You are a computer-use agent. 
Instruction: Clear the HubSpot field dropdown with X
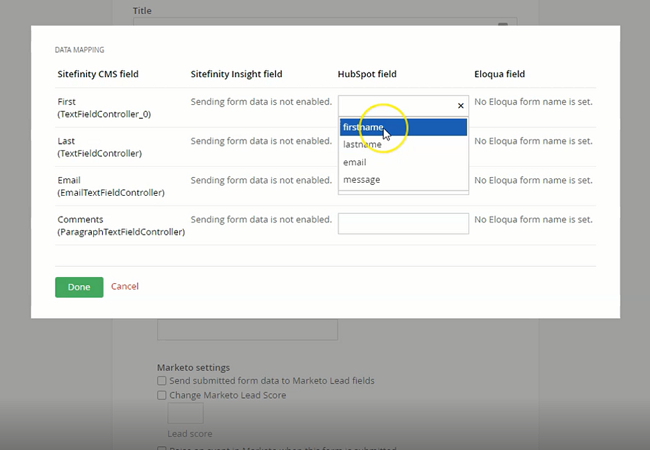[461, 106]
